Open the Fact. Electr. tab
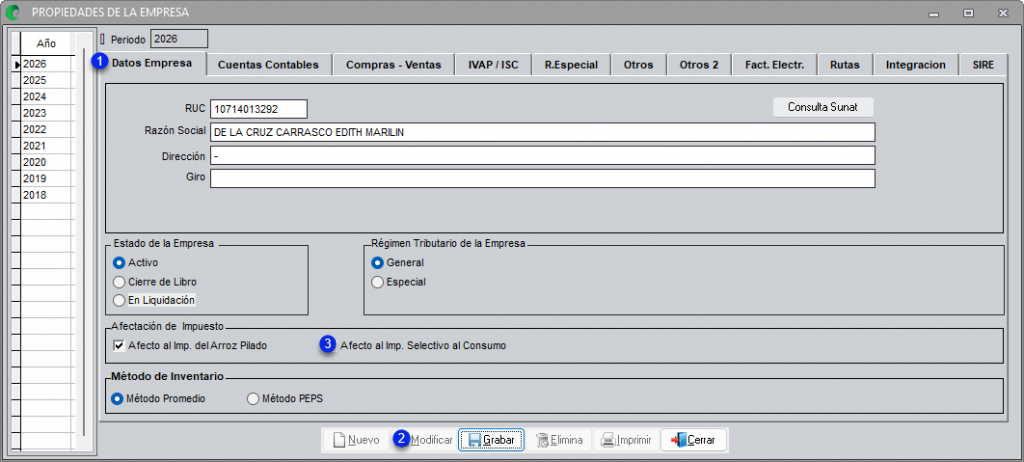 (x=775, y=65)
